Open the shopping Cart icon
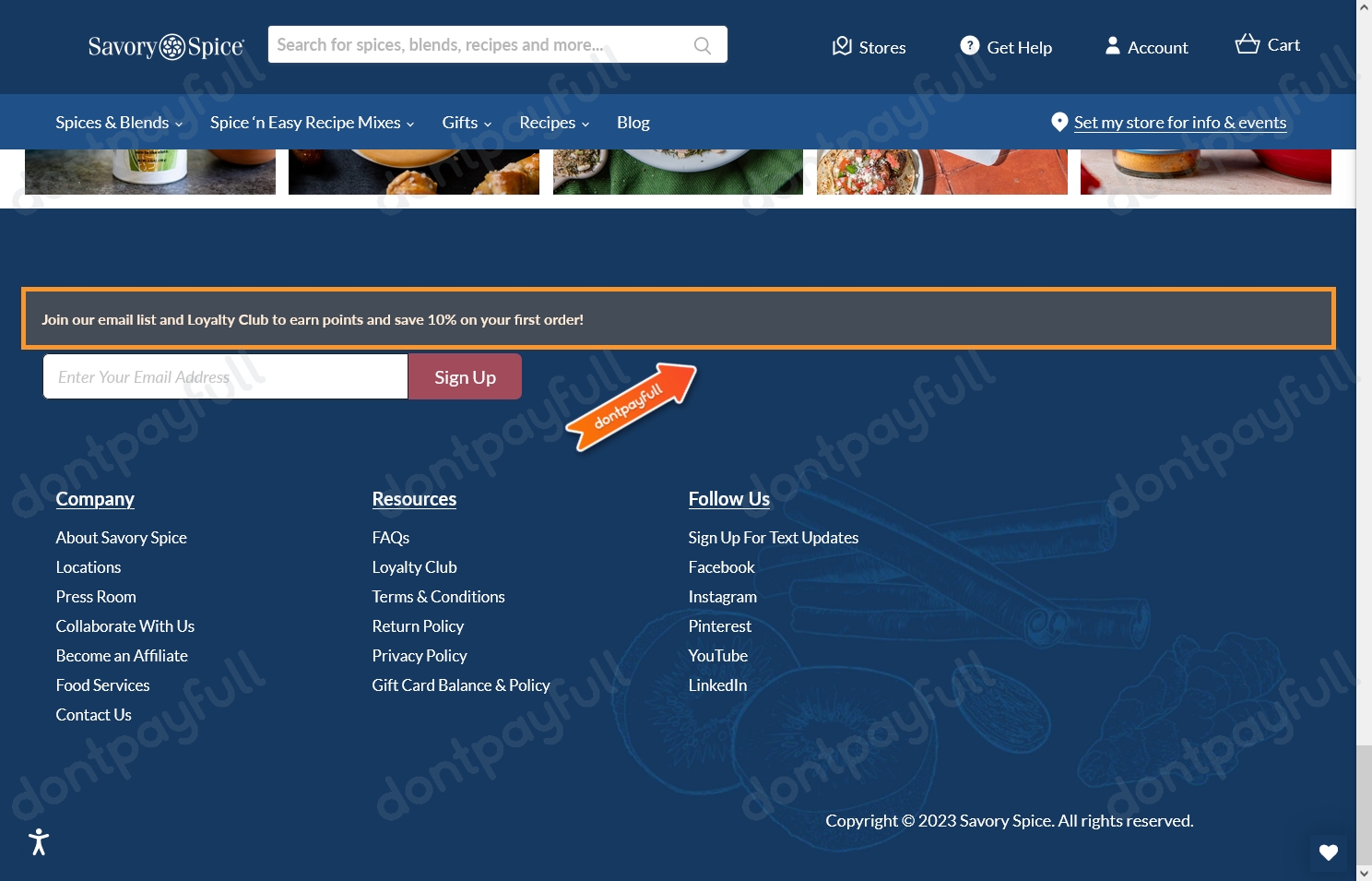Screen dimensions: 1372x881 (x=1248, y=43)
